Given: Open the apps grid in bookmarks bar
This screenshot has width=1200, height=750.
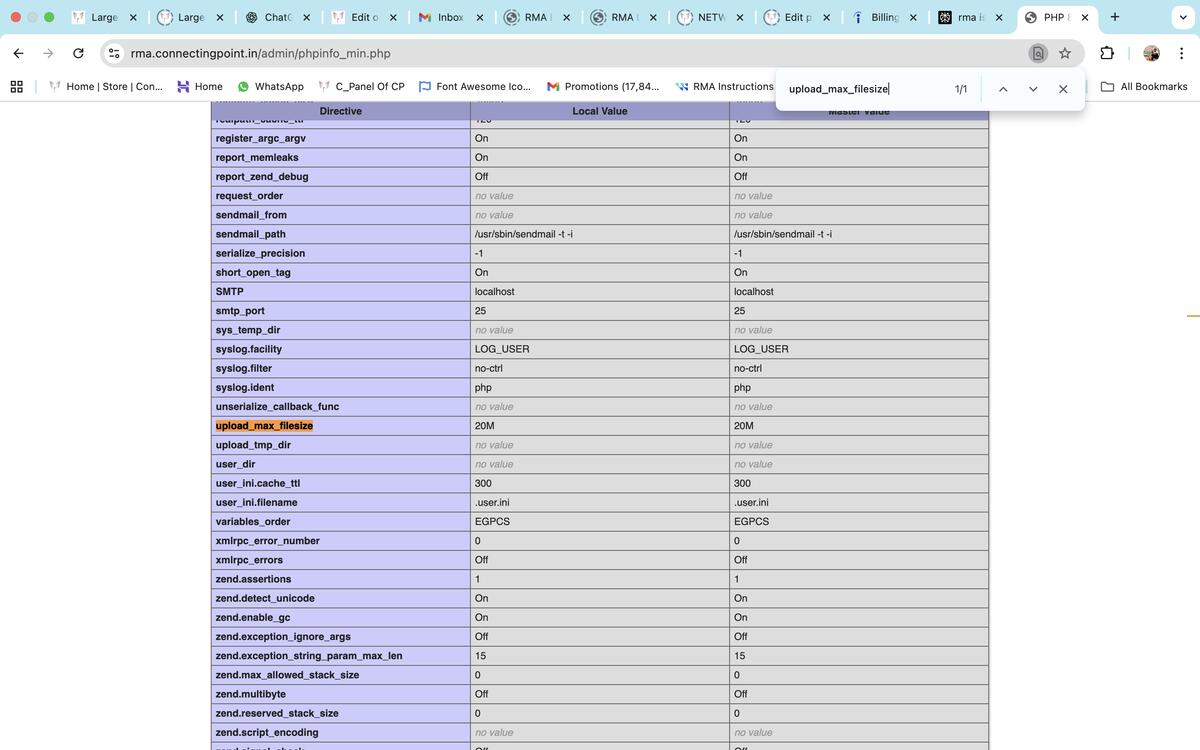Looking at the screenshot, I should point(17,87).
